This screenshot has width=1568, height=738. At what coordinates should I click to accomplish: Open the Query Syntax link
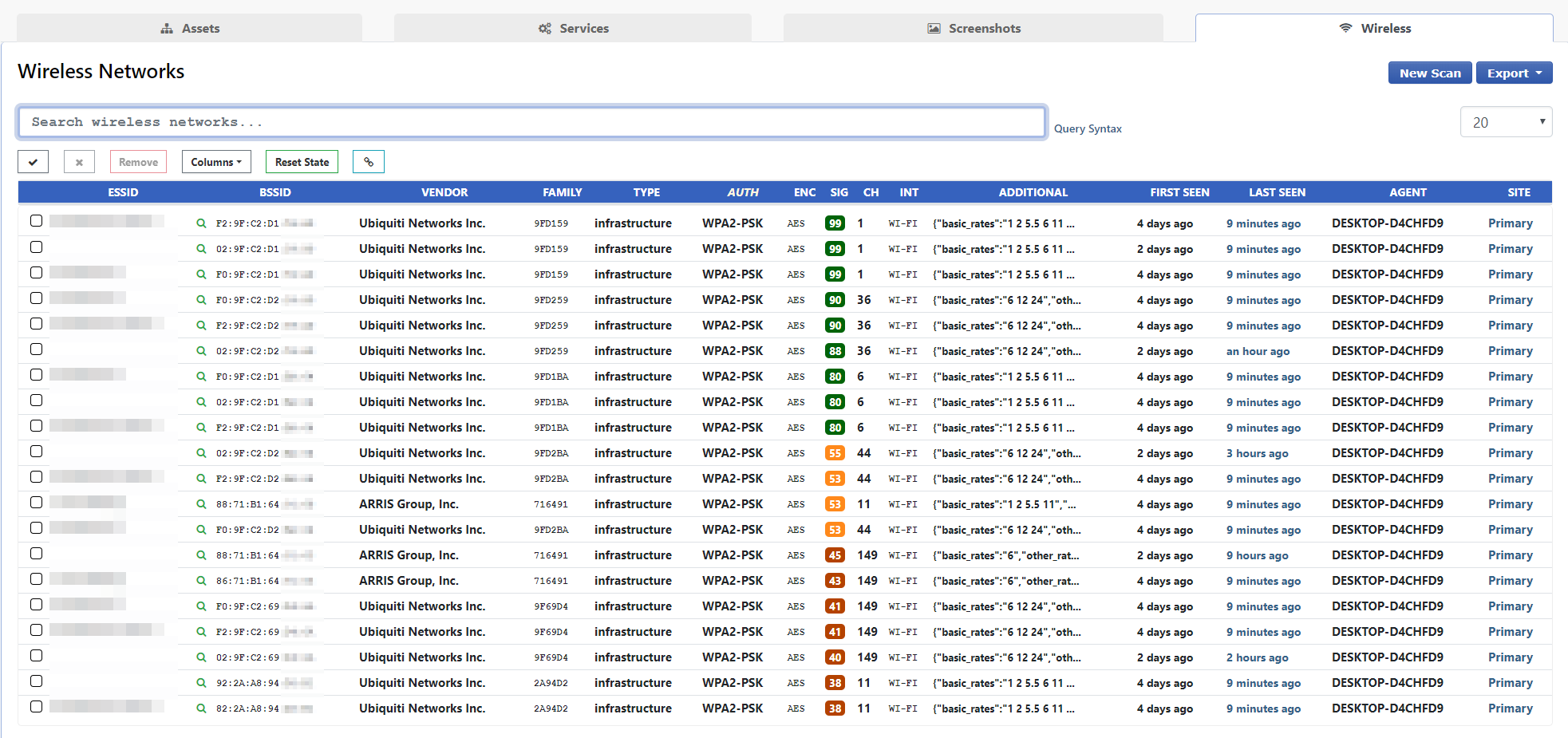(1087, 128)
